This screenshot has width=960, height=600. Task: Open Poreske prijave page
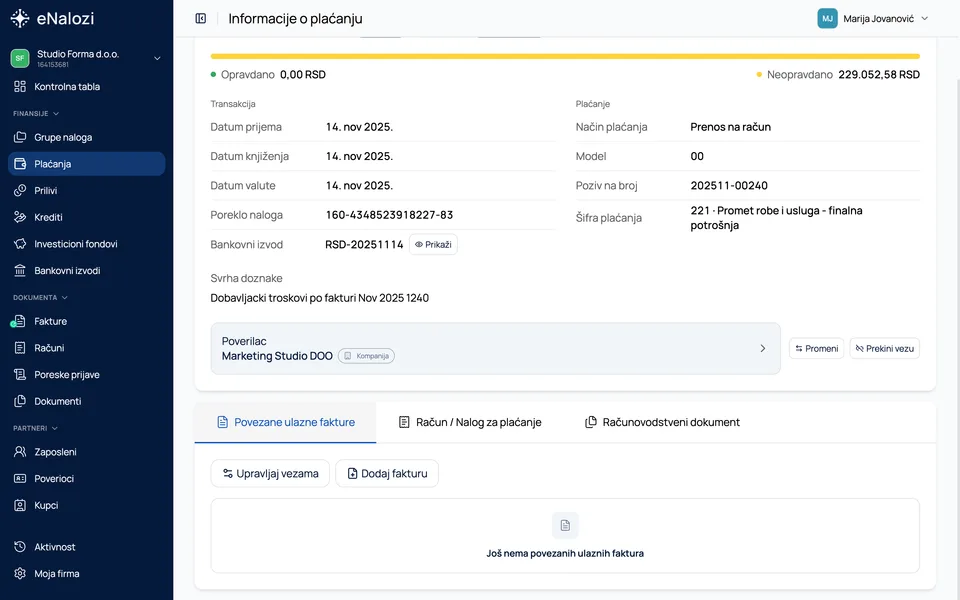point(86,375)
